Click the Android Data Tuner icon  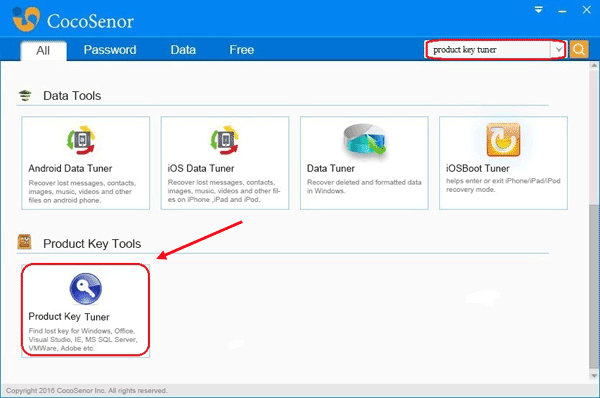pos(81,140)
